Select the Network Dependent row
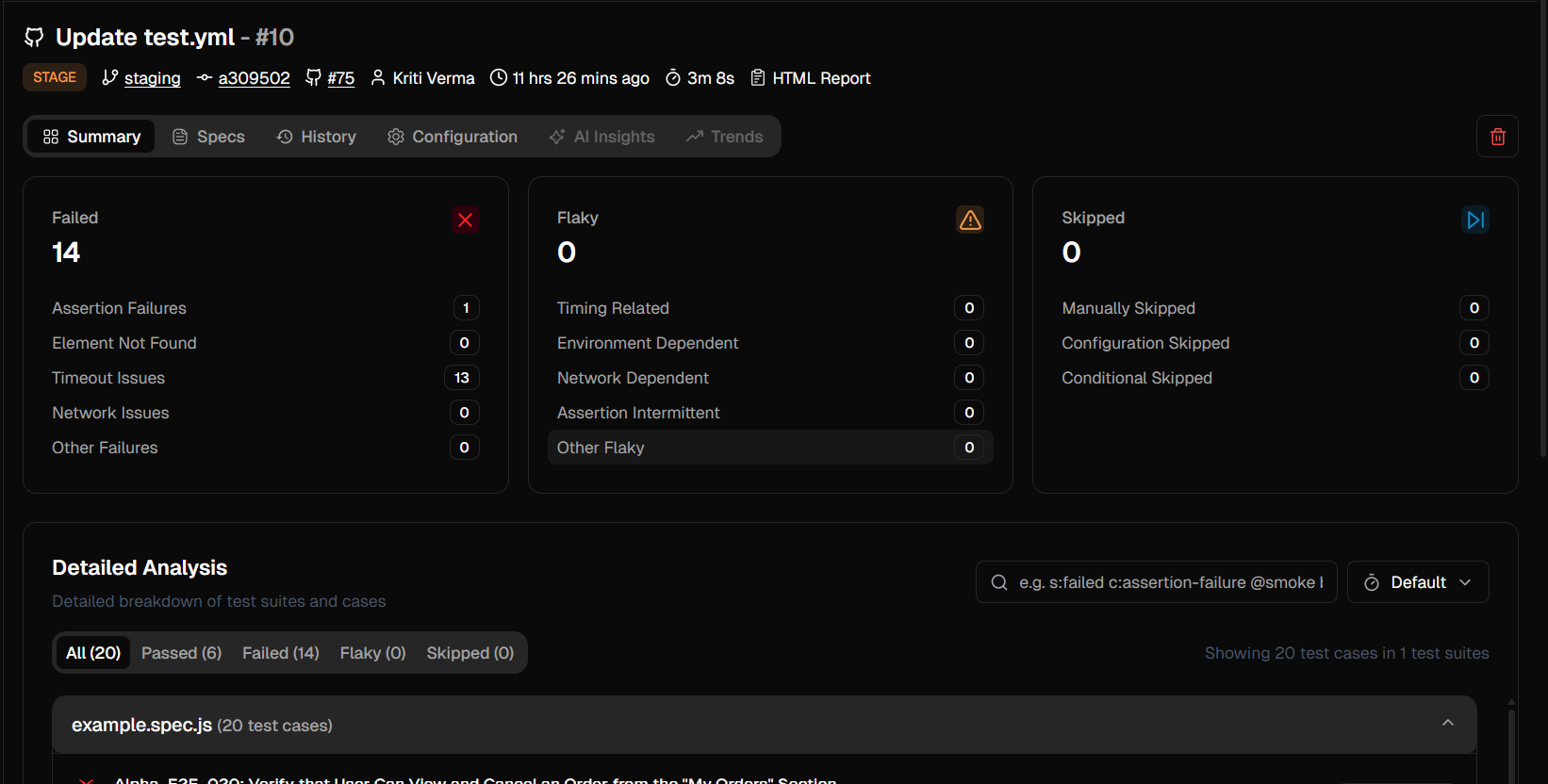Viewport: 1548px width, 784px height. coord(770,378)
